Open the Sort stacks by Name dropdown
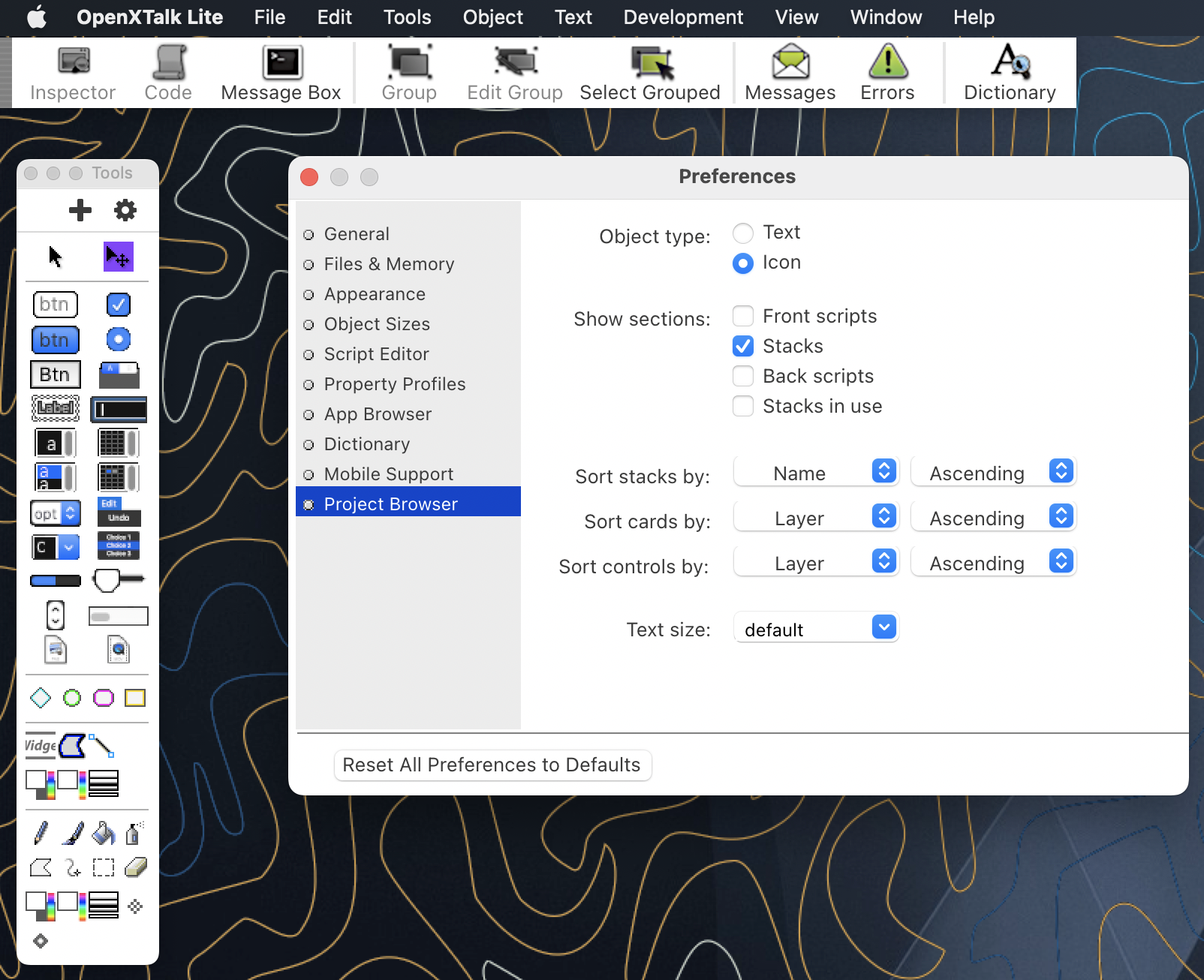Screen dimensions: 1204x980 pos(816,472)
